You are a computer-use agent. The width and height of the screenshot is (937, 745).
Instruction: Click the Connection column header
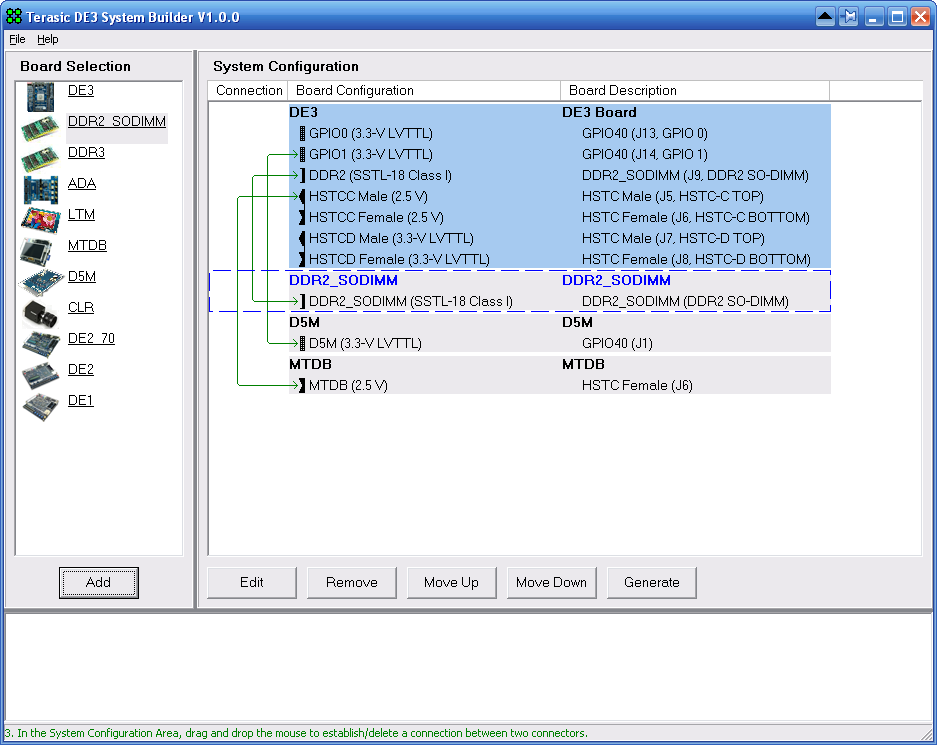248,91
